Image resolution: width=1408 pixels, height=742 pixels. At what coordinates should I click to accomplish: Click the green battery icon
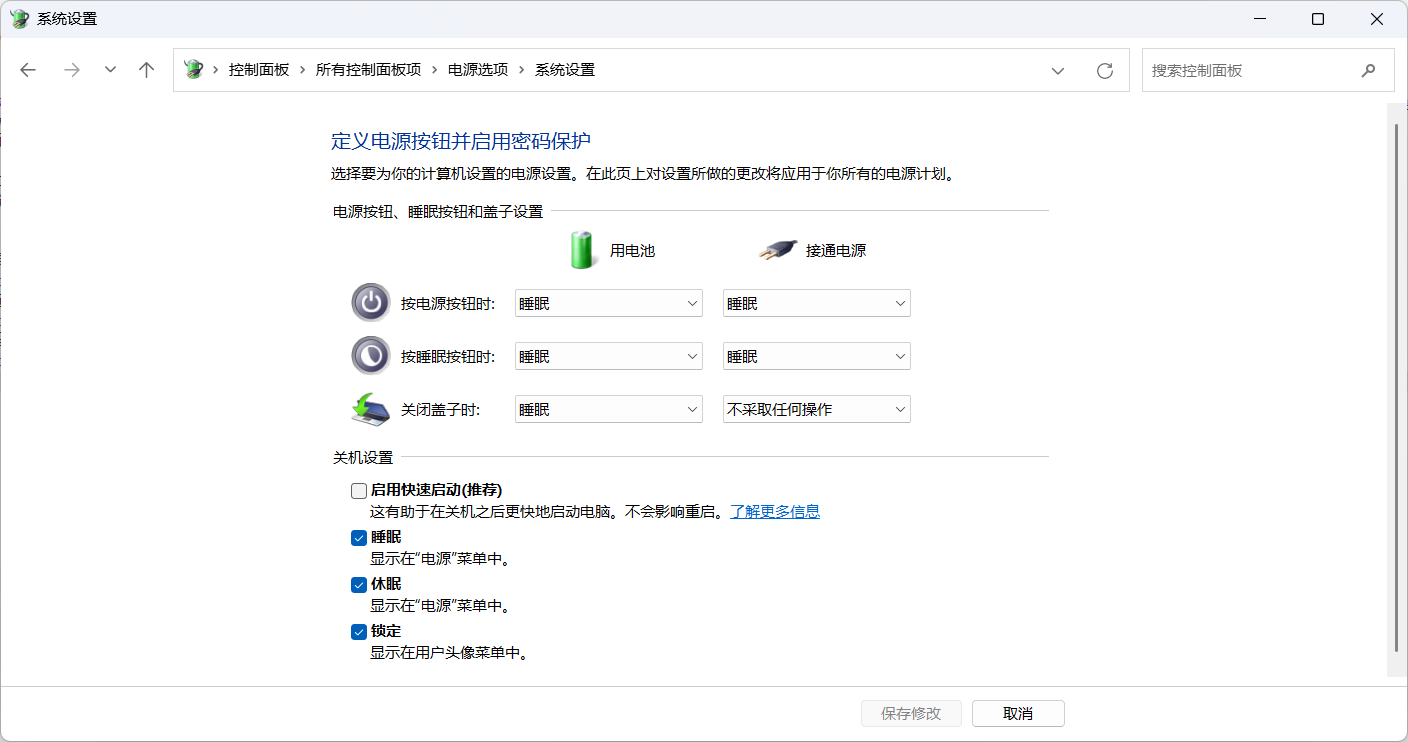click(582, 249)
